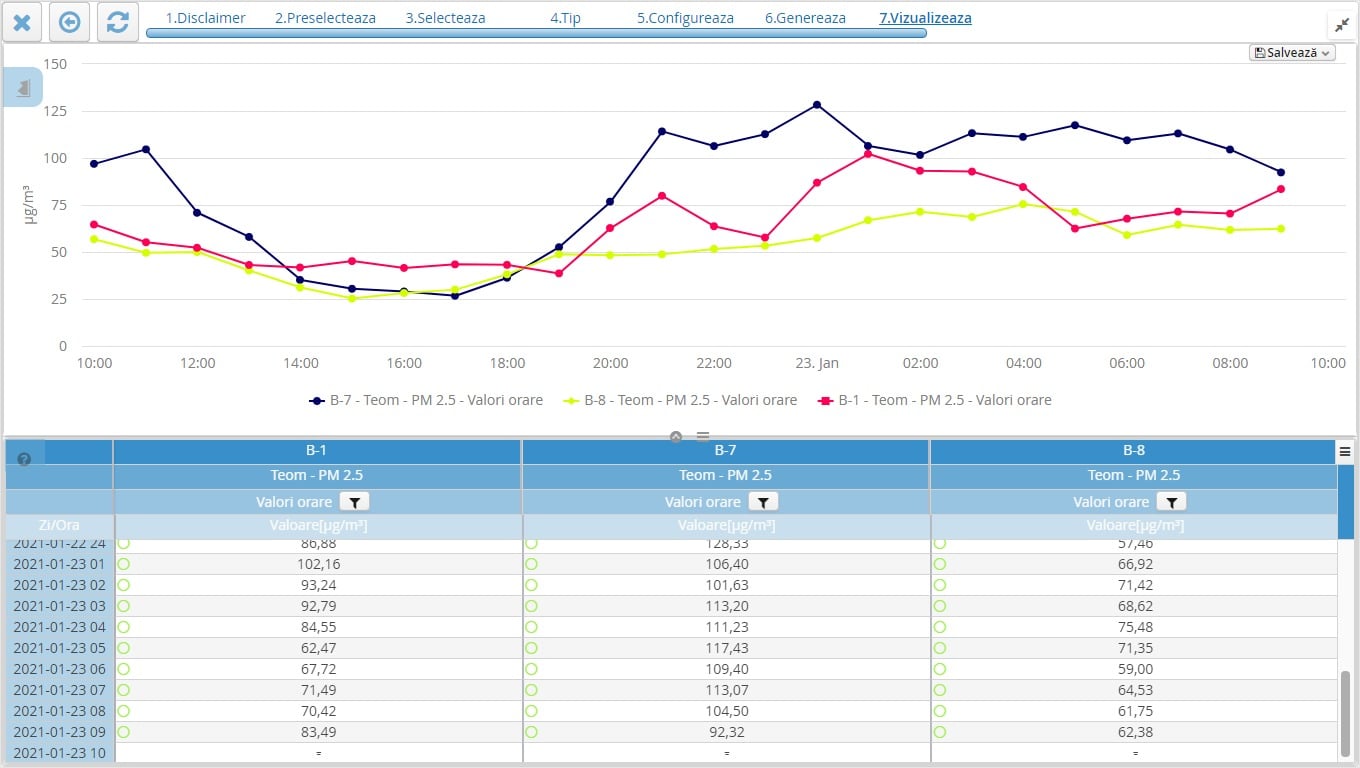Click the splitter menu icon between chart and table
The width and height of the screenshot is (1360, 768).
(x=703, y=437)
